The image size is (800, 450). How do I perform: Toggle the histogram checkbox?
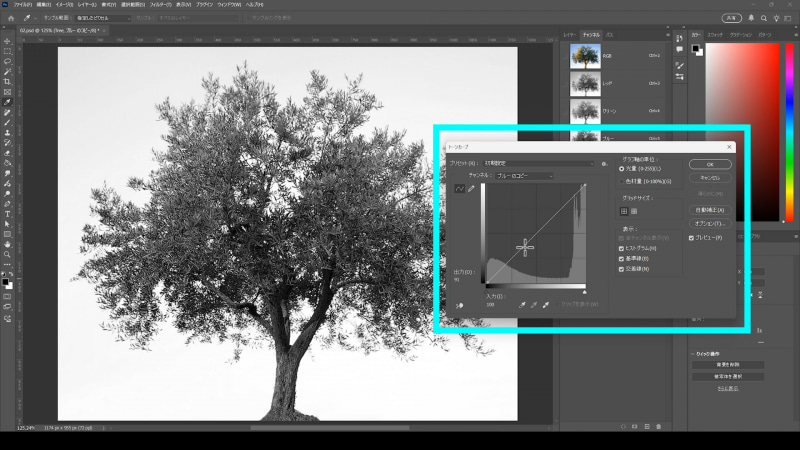621,248
